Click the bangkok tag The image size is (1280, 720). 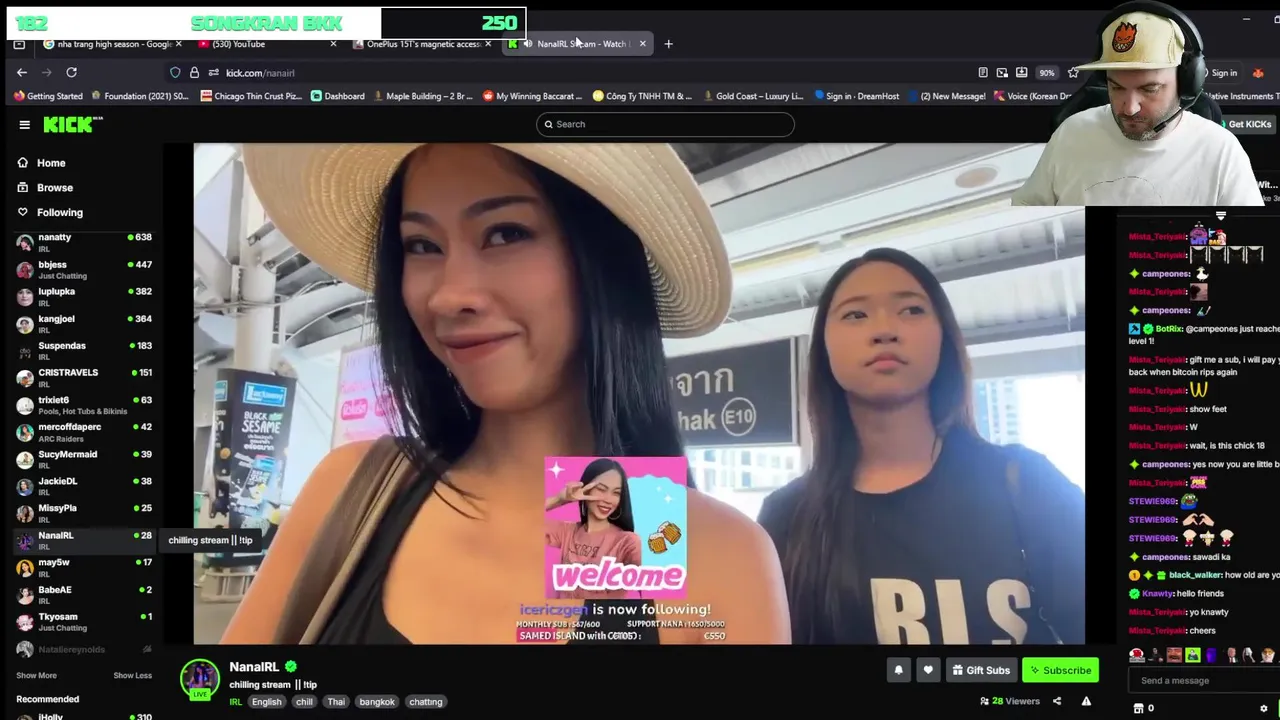coord(377,702)
